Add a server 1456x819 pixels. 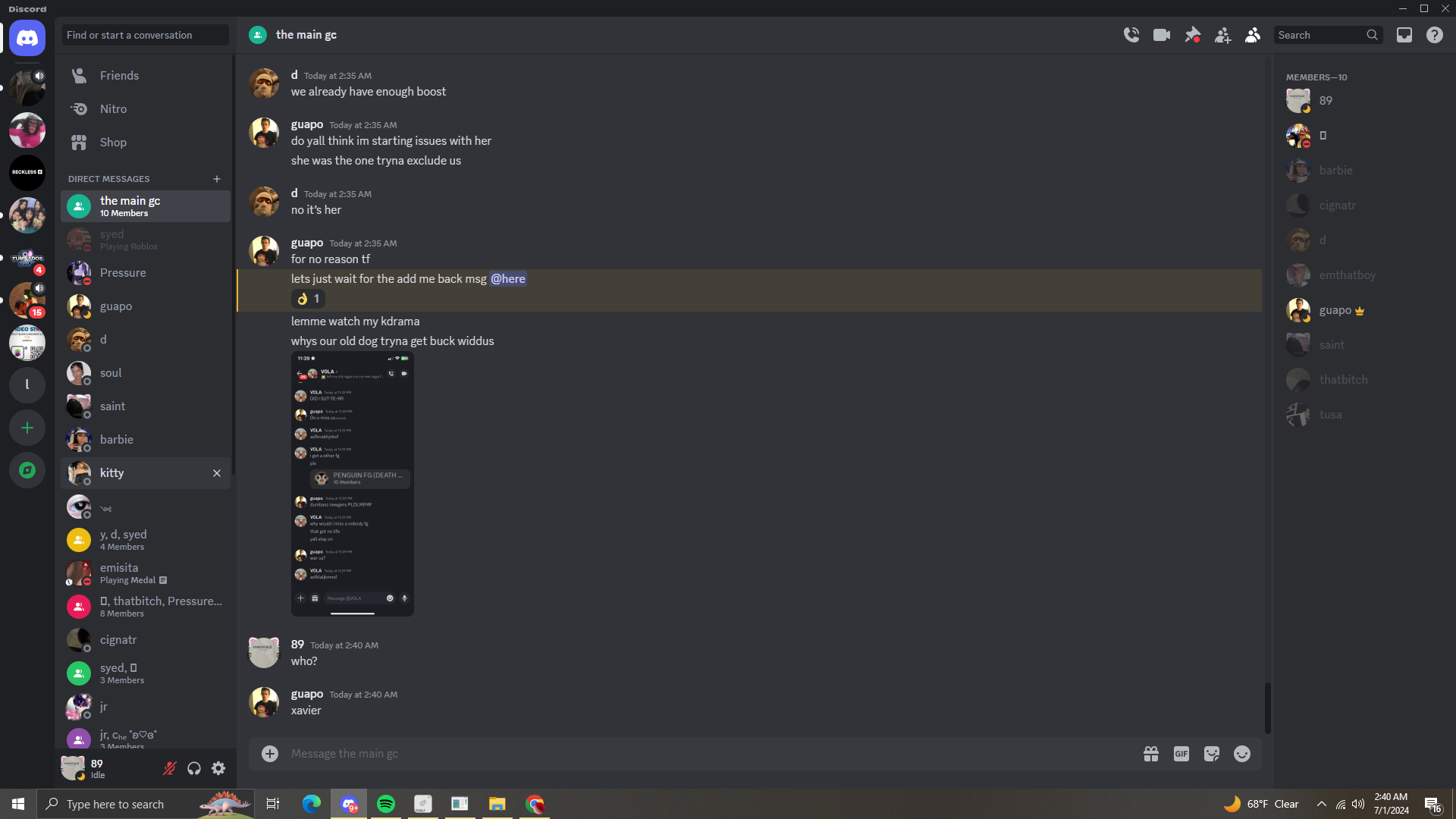27,428
